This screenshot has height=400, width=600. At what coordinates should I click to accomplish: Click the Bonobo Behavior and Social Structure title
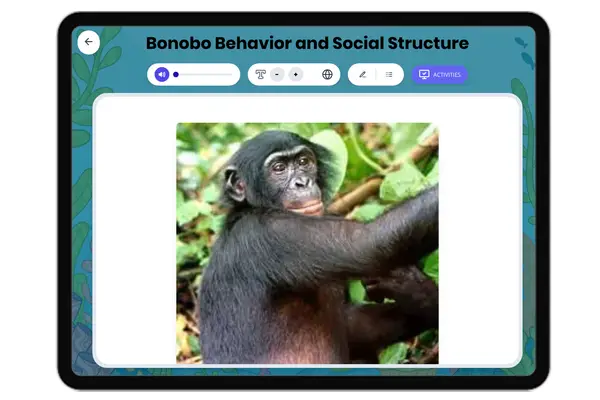coord(307,43)
